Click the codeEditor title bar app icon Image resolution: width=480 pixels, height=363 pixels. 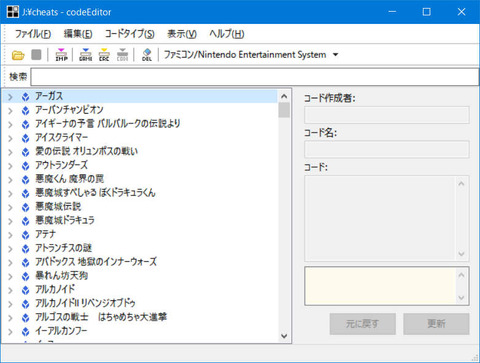(x=13, y=12)
